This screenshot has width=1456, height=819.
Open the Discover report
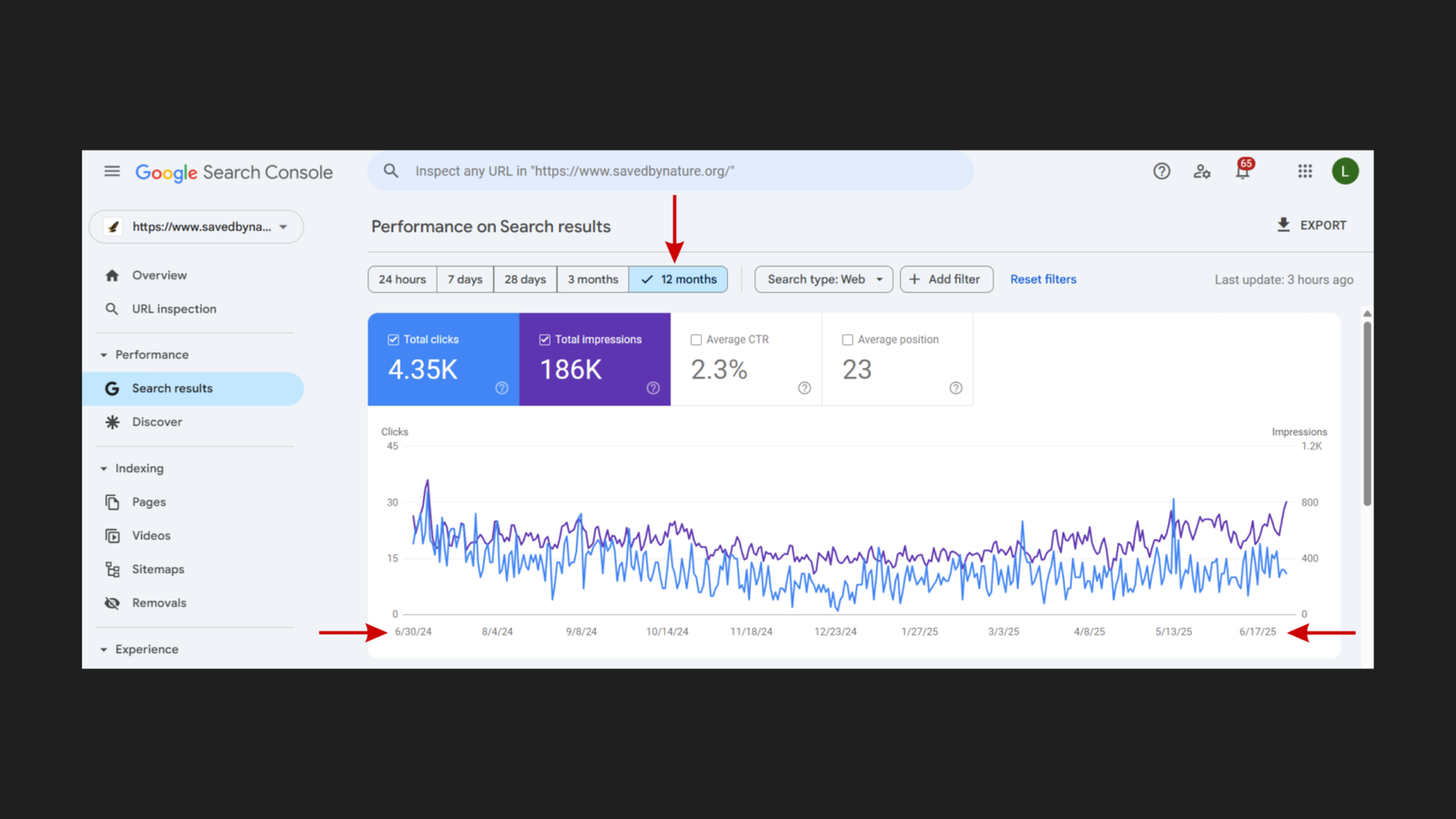pos(157,421)
